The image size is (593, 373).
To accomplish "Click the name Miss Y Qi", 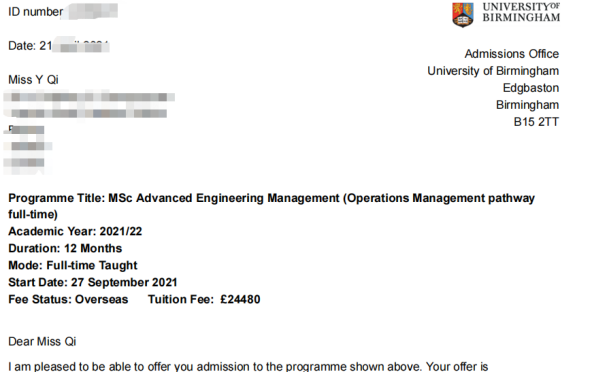I will pyautogui.click(x=33, y=79).
